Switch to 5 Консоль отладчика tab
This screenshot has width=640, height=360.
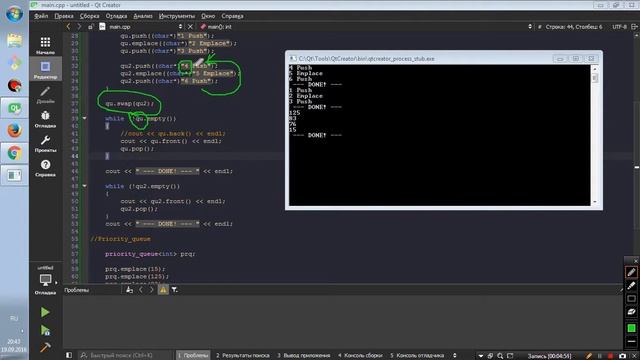pos(417,356)
